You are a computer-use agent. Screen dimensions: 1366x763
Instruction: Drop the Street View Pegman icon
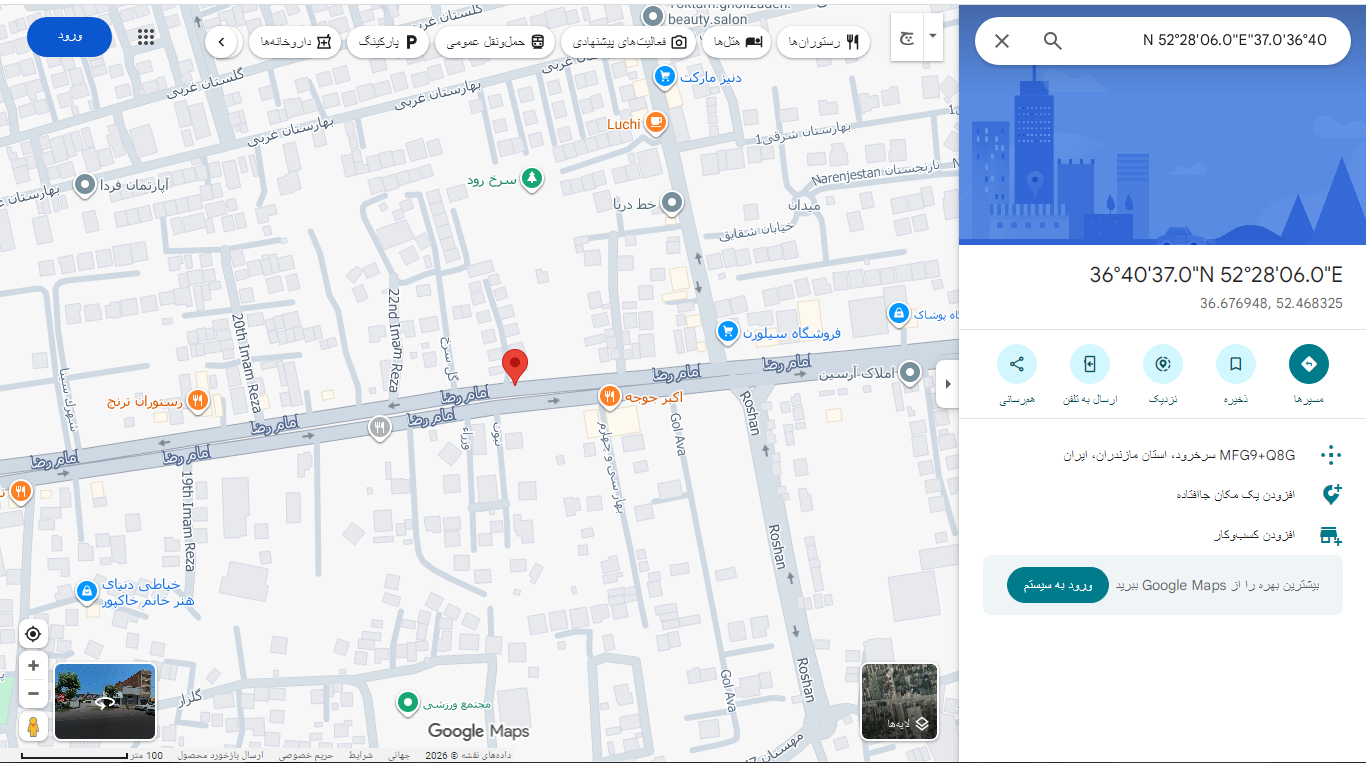click(x=33, y=726)
